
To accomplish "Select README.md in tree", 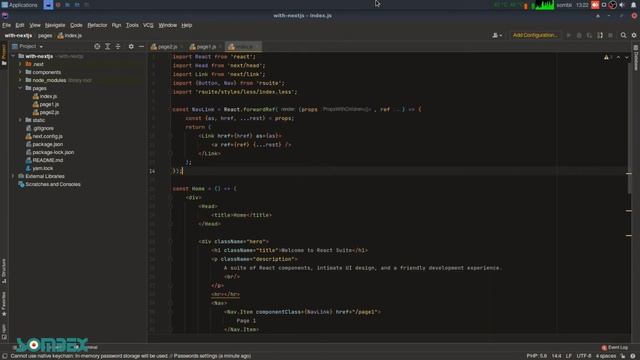I will pos(44,160).
